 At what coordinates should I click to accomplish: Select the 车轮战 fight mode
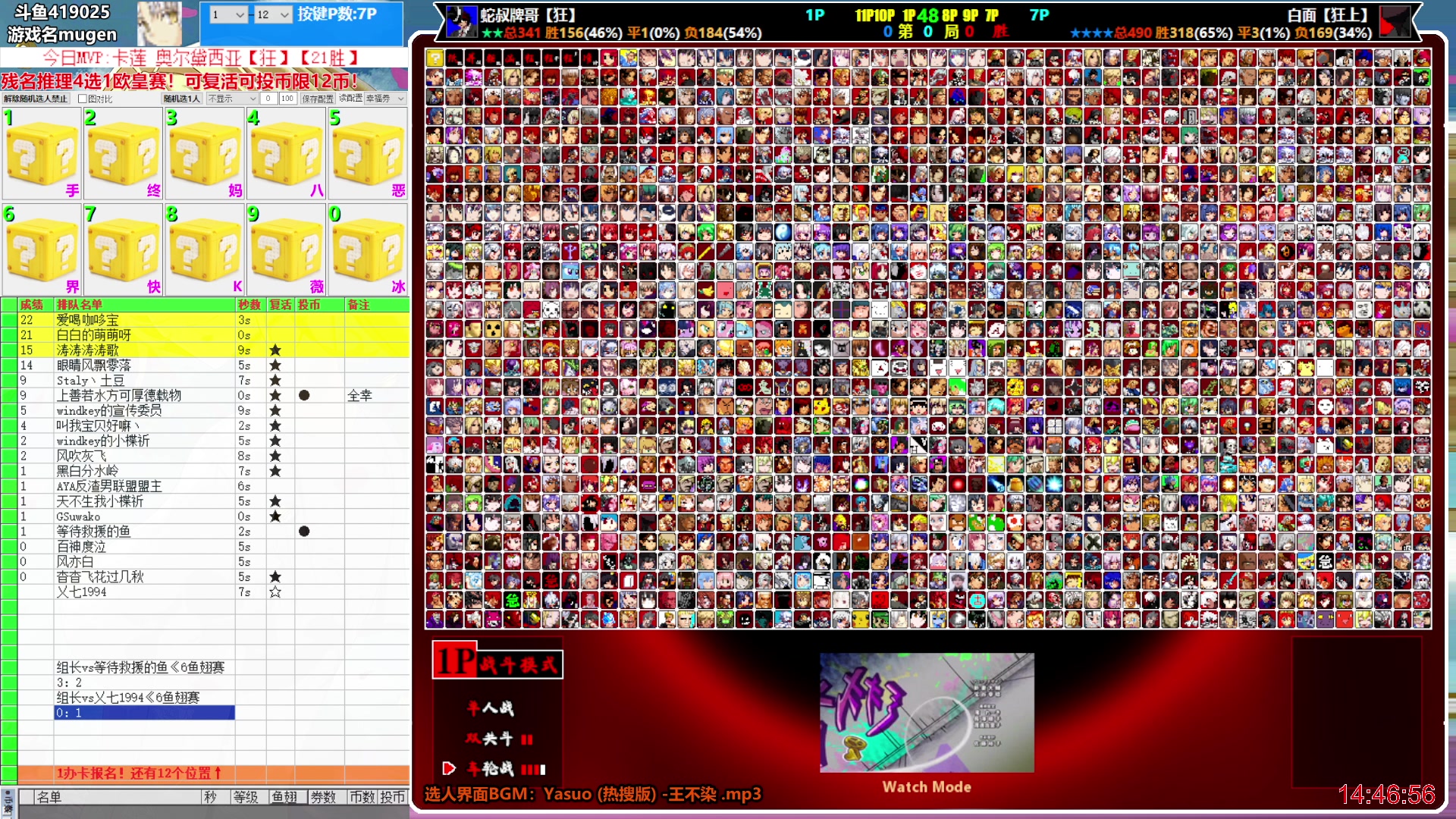pos(505,768)
